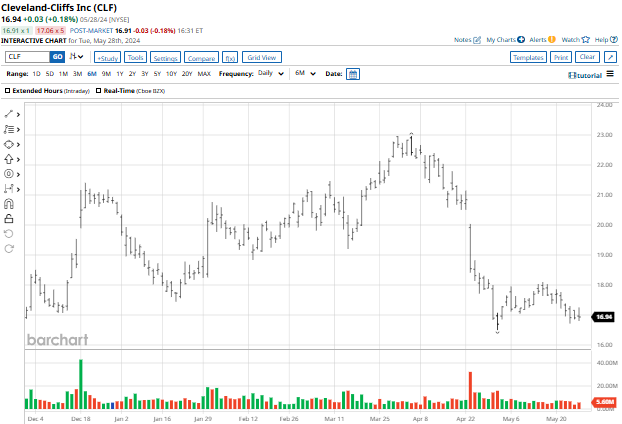Viewport: 622px width, 424px height.
Task: Expand chart to fullscreen with arrow icon
Action: [611, 58]
